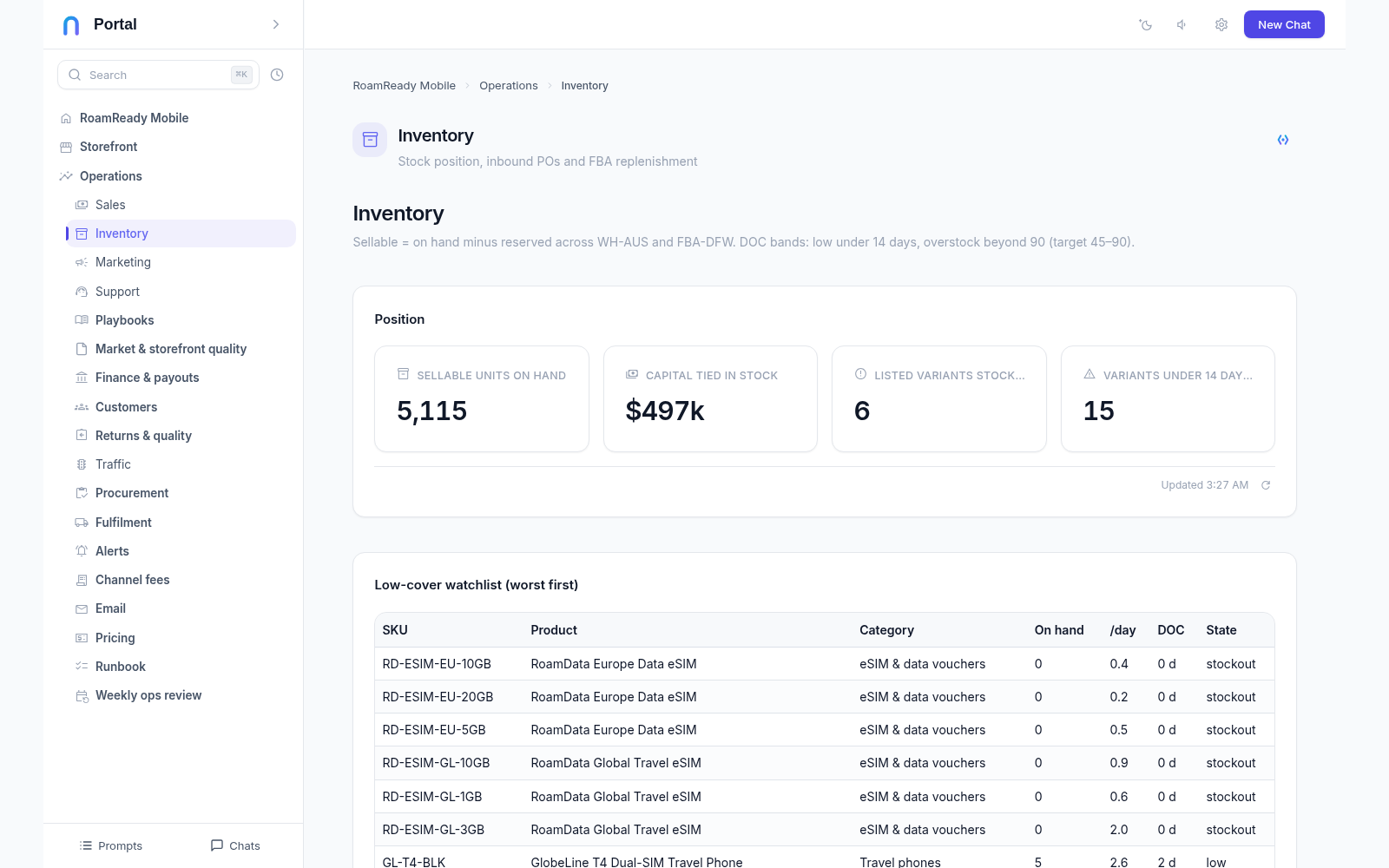Open the Marketing page
1389x868 pixels.
point(181,262)
